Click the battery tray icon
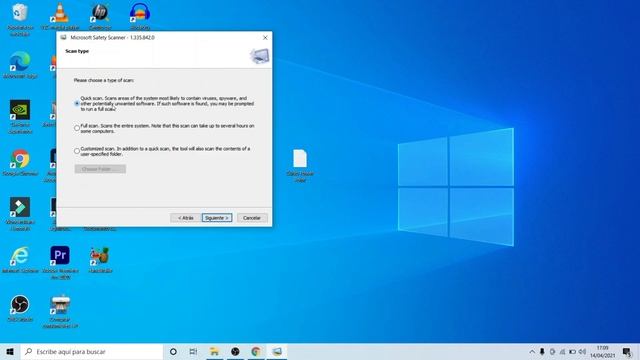Screen dimensions: 640x360 573,351
